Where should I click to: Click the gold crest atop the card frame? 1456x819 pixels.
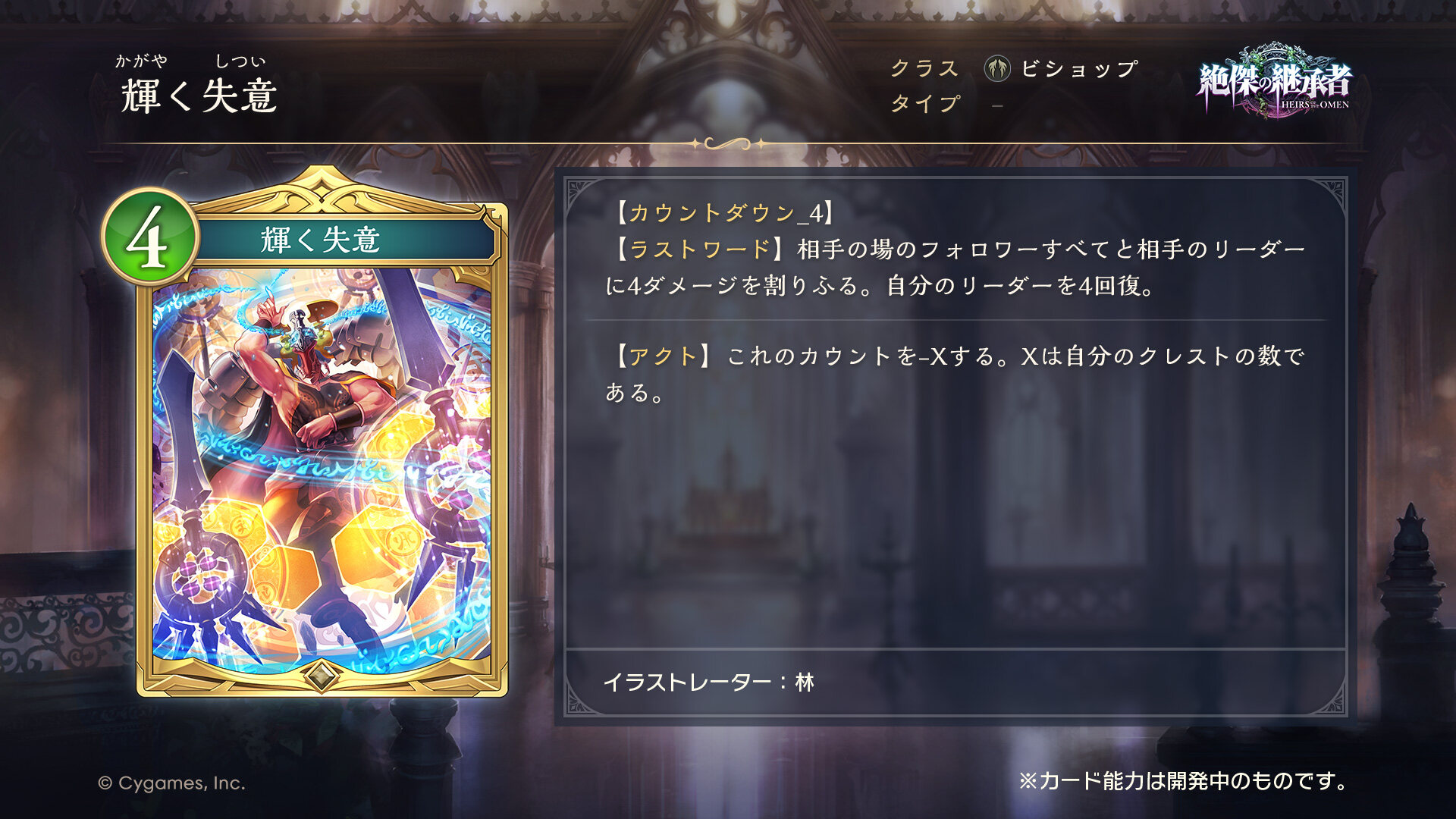[322, 187]
